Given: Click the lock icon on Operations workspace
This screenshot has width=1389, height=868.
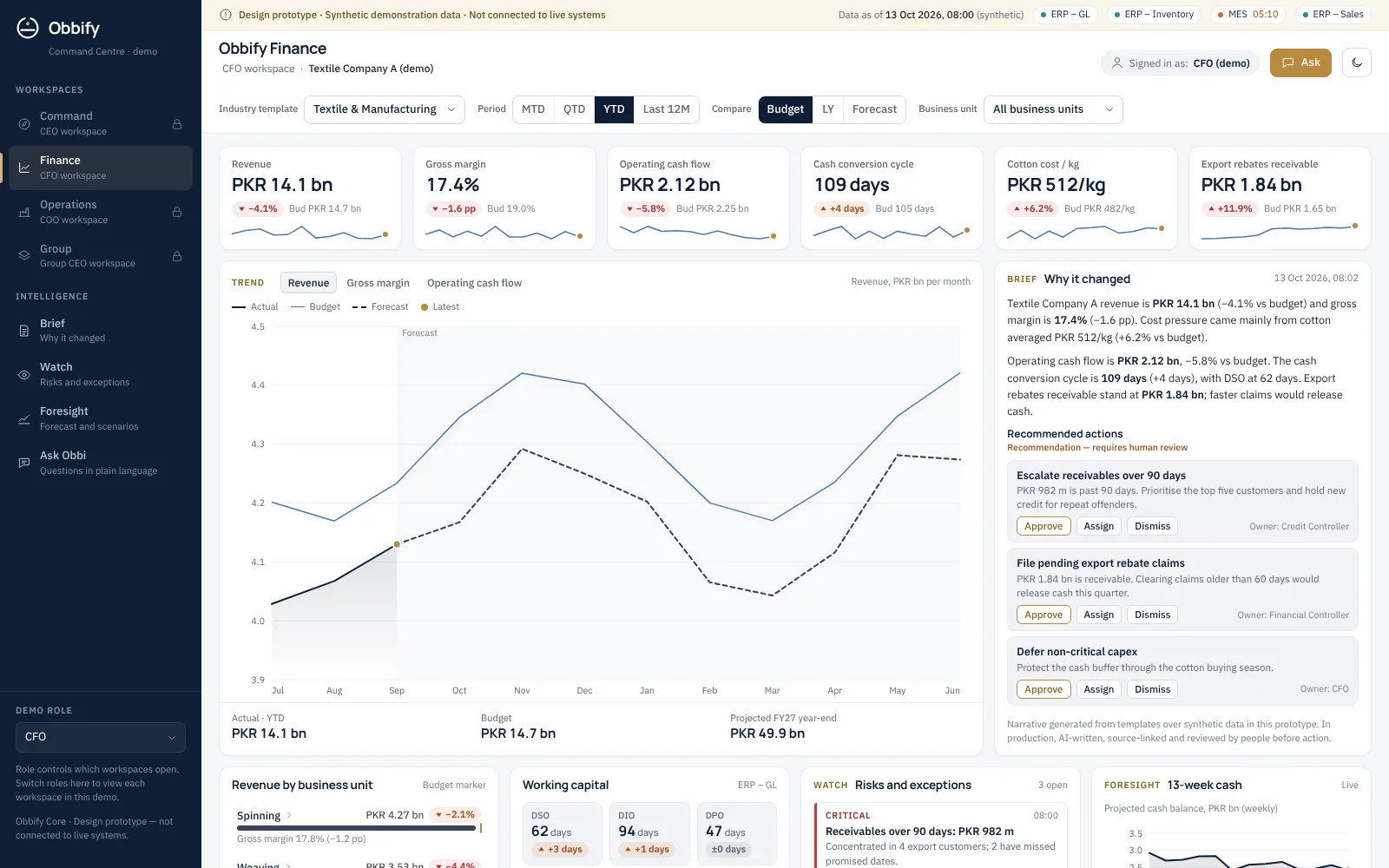Looking at the screenshot, I should (177, 213).
